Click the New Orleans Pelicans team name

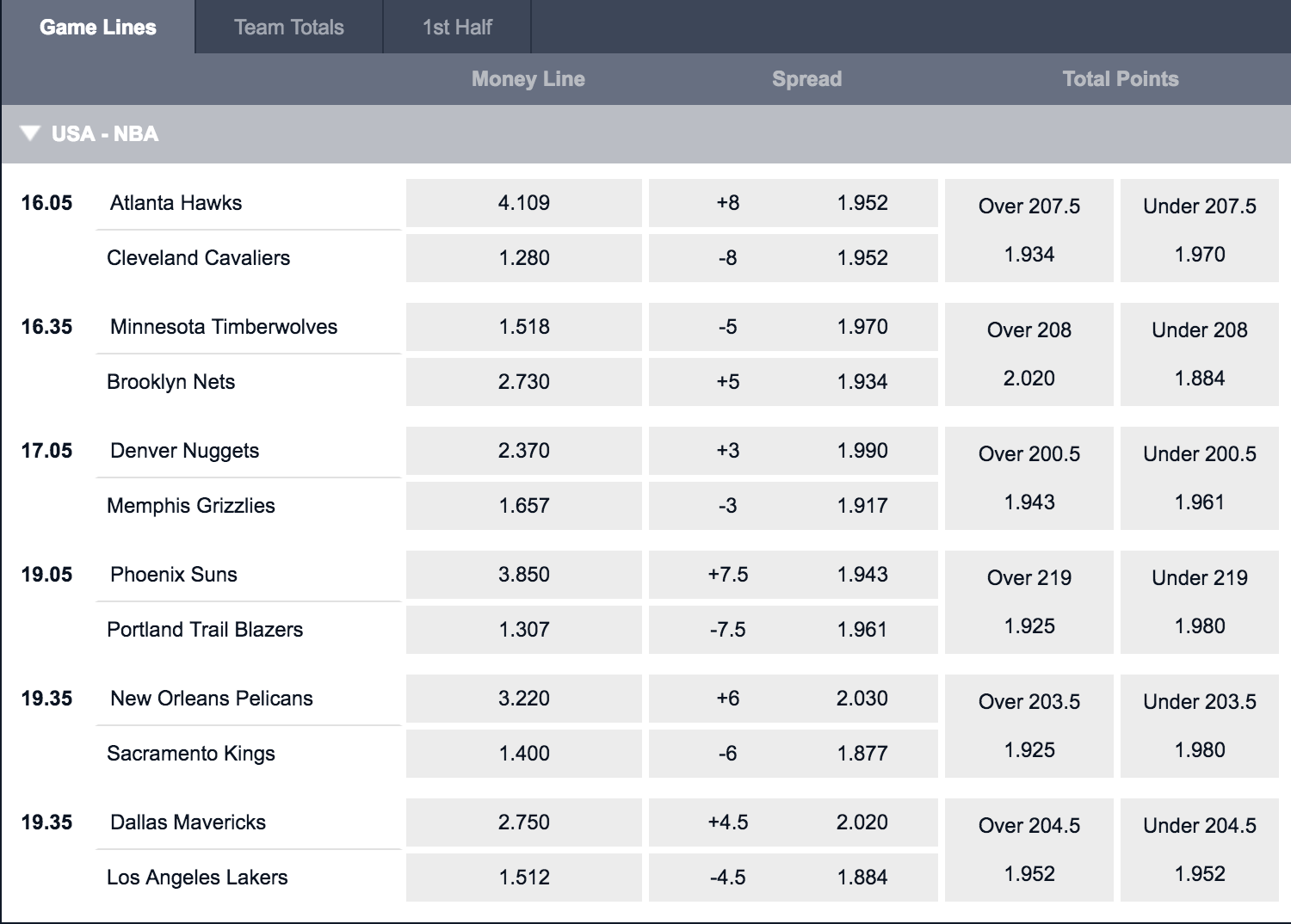pos(212,699)
